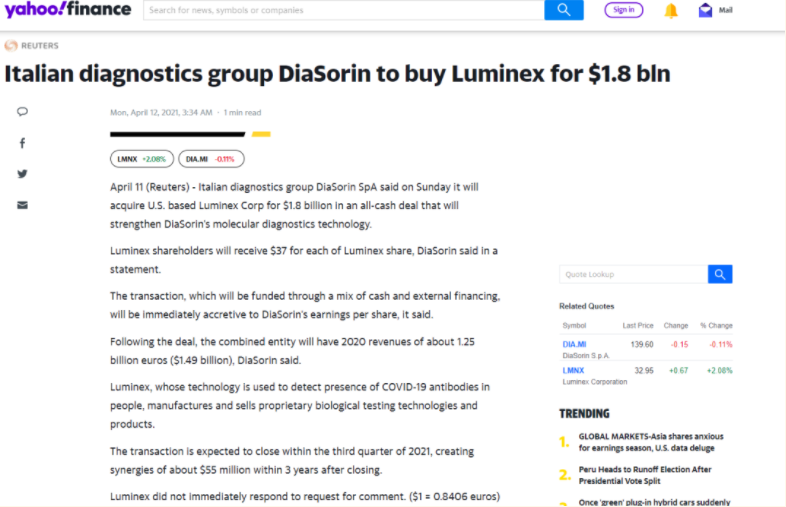
Task: Open the Mail envelope icon
Action: tap(705, 10)
